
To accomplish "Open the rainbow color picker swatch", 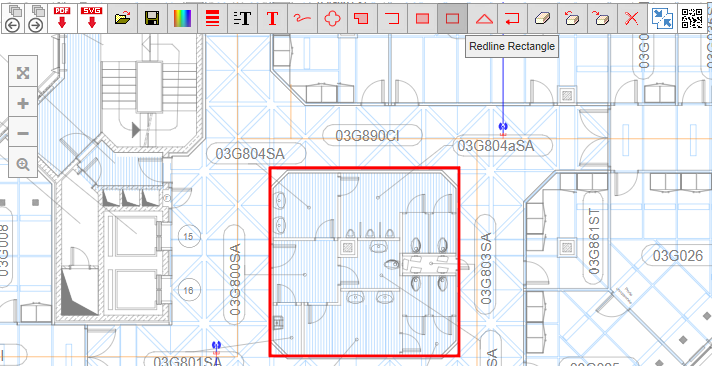I will point(182,18).
